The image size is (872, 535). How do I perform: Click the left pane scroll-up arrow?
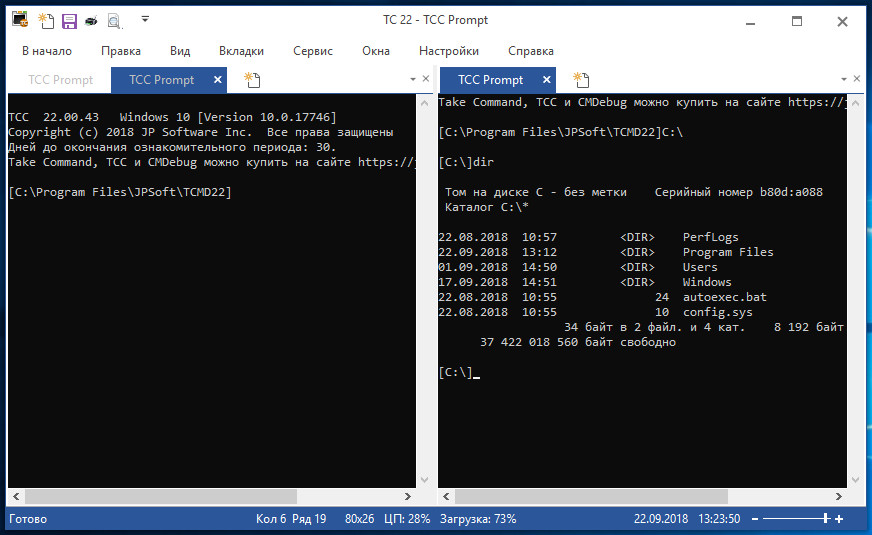pyautogui.click(x=424, y=103)
